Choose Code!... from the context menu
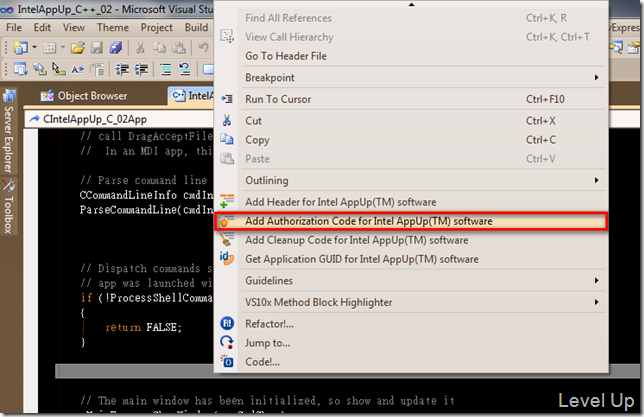This screenshot has width=644, height=417. [411, 362]
